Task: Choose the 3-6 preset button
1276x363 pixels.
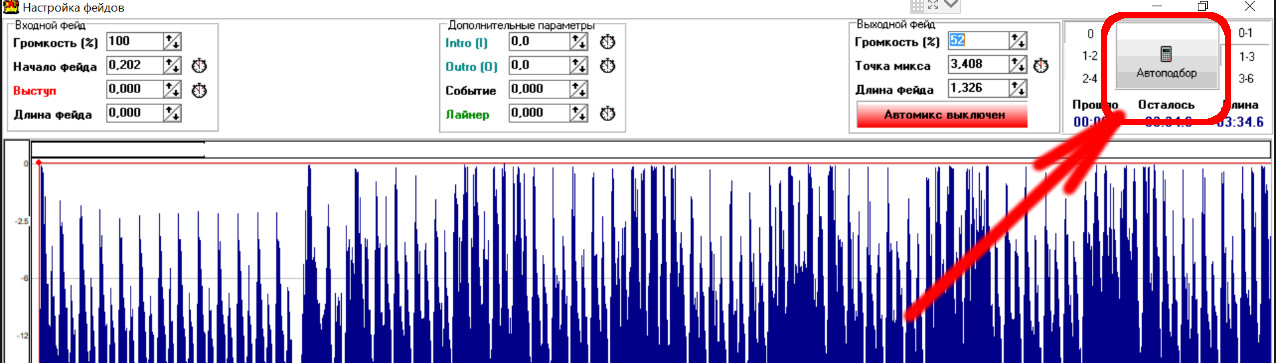Action: pyautogui.click(x=1246, y=79)
